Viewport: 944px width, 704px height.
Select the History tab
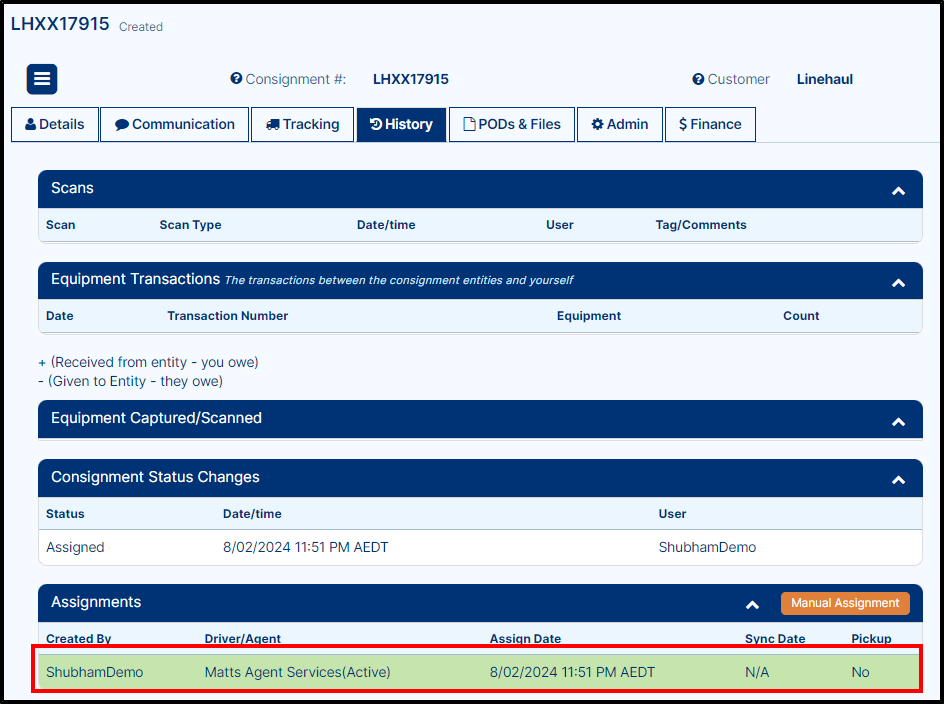click(x=401, y=125)
